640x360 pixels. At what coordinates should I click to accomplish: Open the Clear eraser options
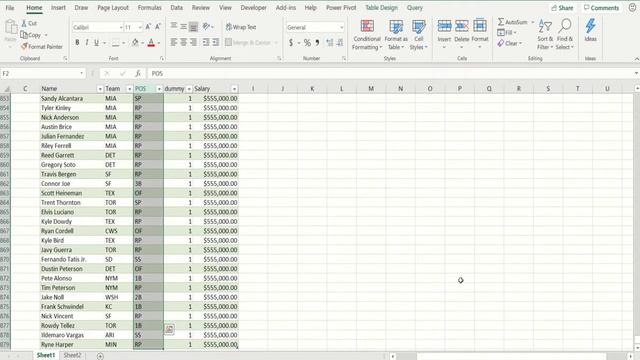click(x=509, y=43)
